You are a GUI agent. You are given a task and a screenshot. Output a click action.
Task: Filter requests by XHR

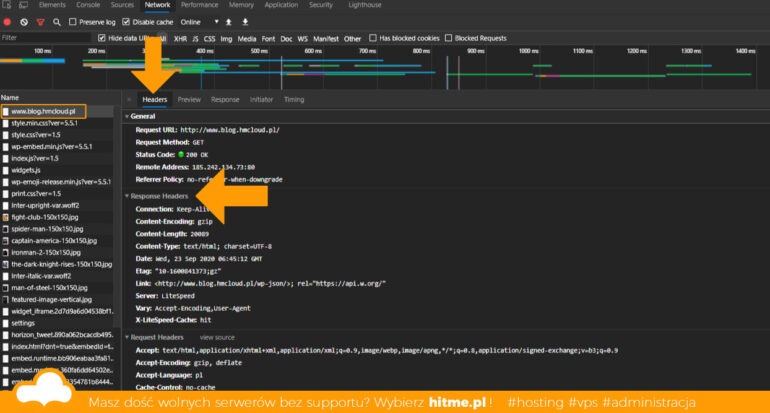click(180, 38)
